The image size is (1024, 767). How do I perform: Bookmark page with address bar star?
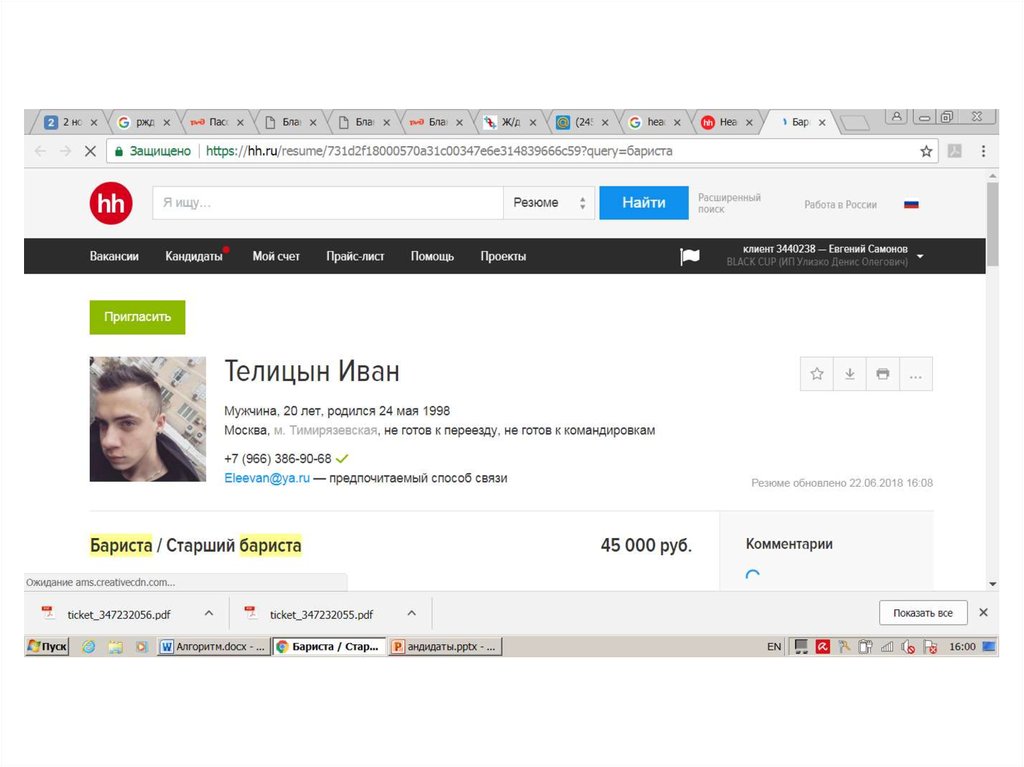tap(926, 151)
